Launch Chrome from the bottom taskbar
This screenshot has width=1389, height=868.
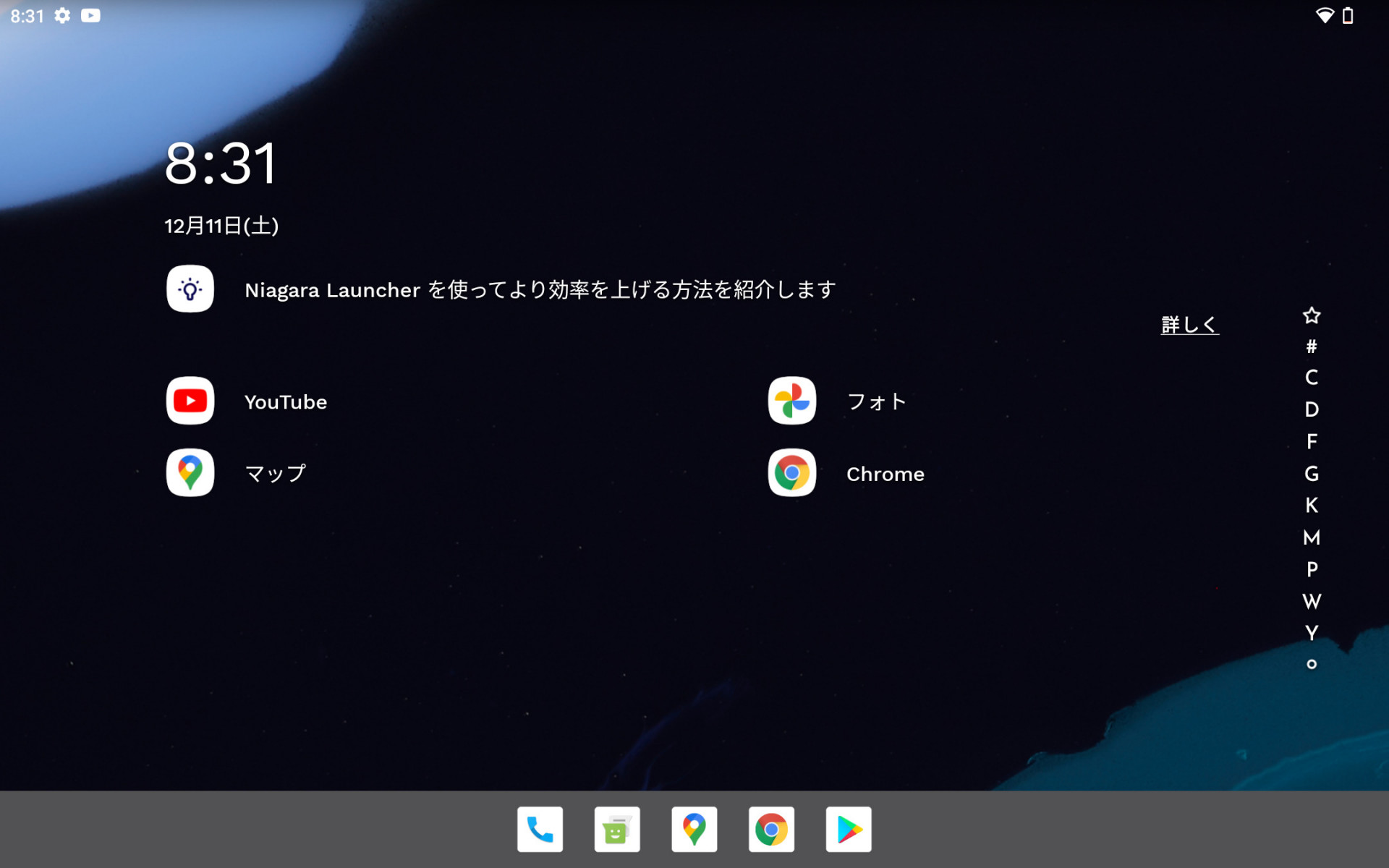[771, 829]
